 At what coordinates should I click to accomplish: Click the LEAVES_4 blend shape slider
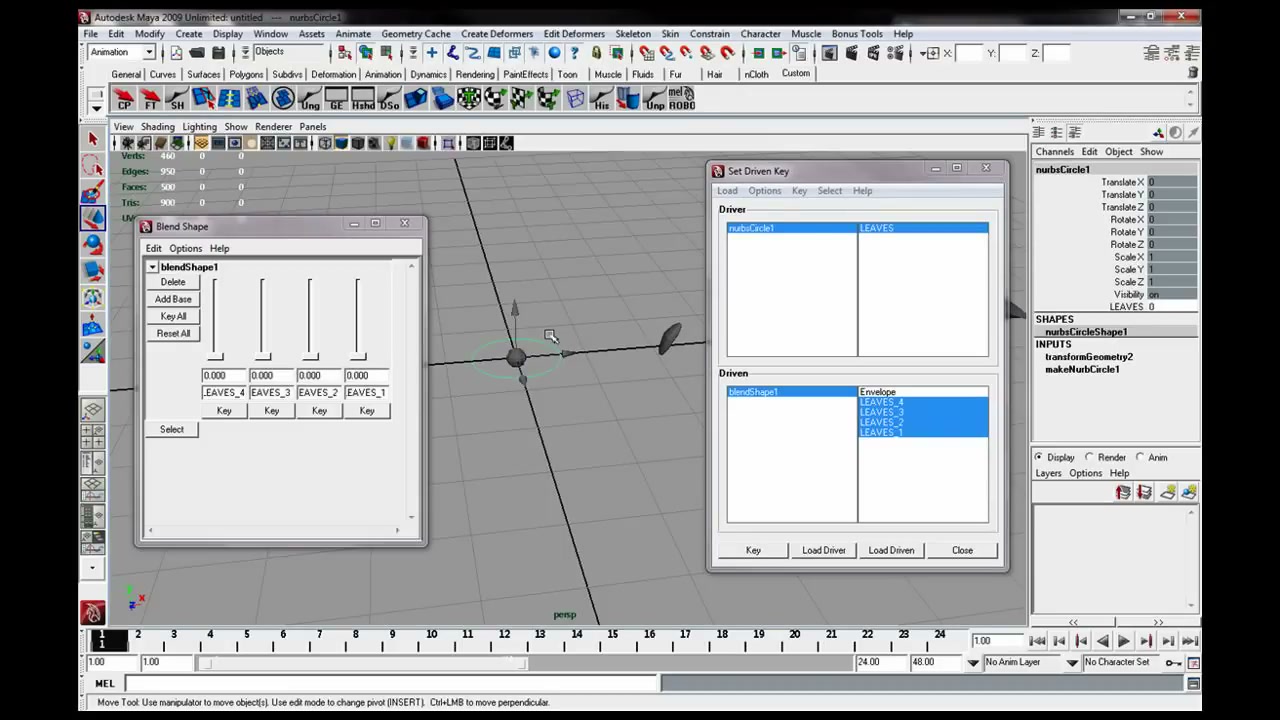[x=215, y=320]
